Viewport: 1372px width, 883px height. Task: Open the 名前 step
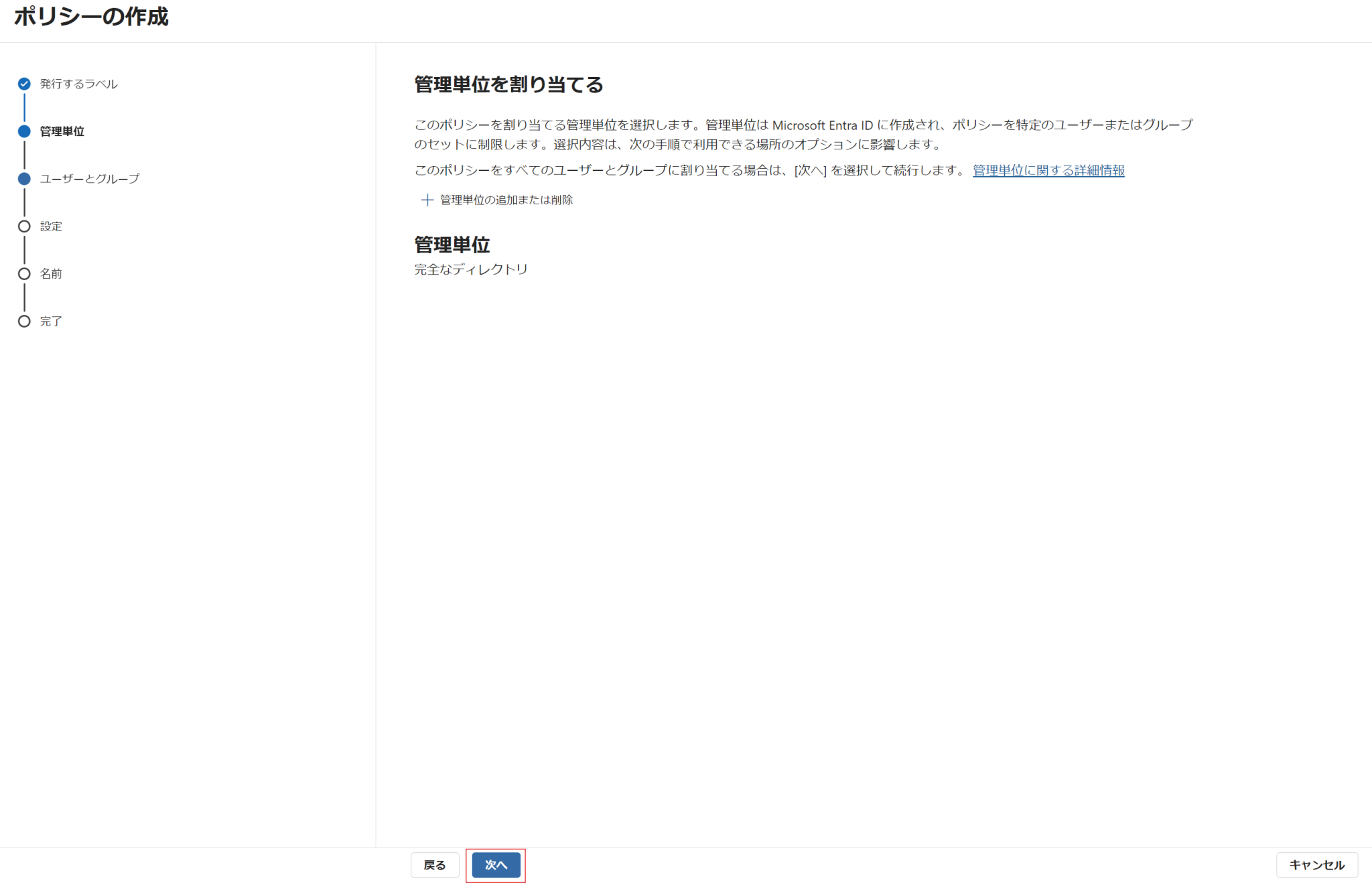pyautogui.click(x=51, y=273)
